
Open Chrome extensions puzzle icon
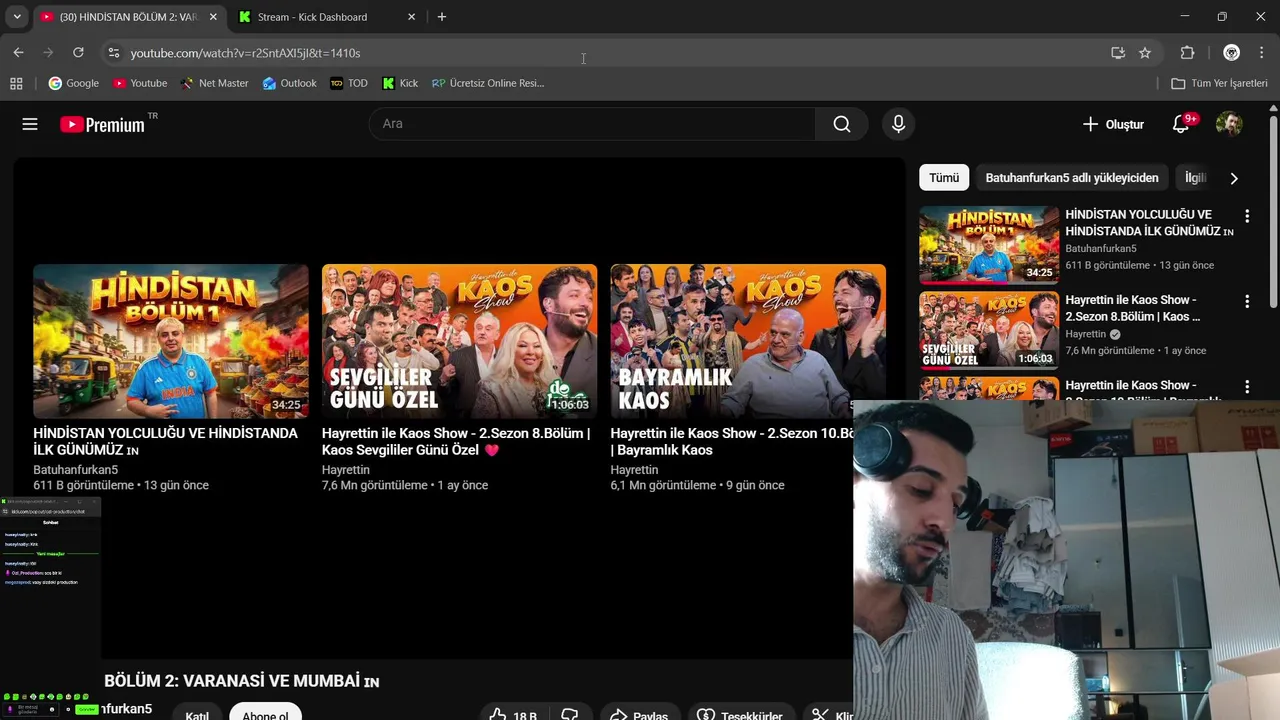[x=1188, y=53]
